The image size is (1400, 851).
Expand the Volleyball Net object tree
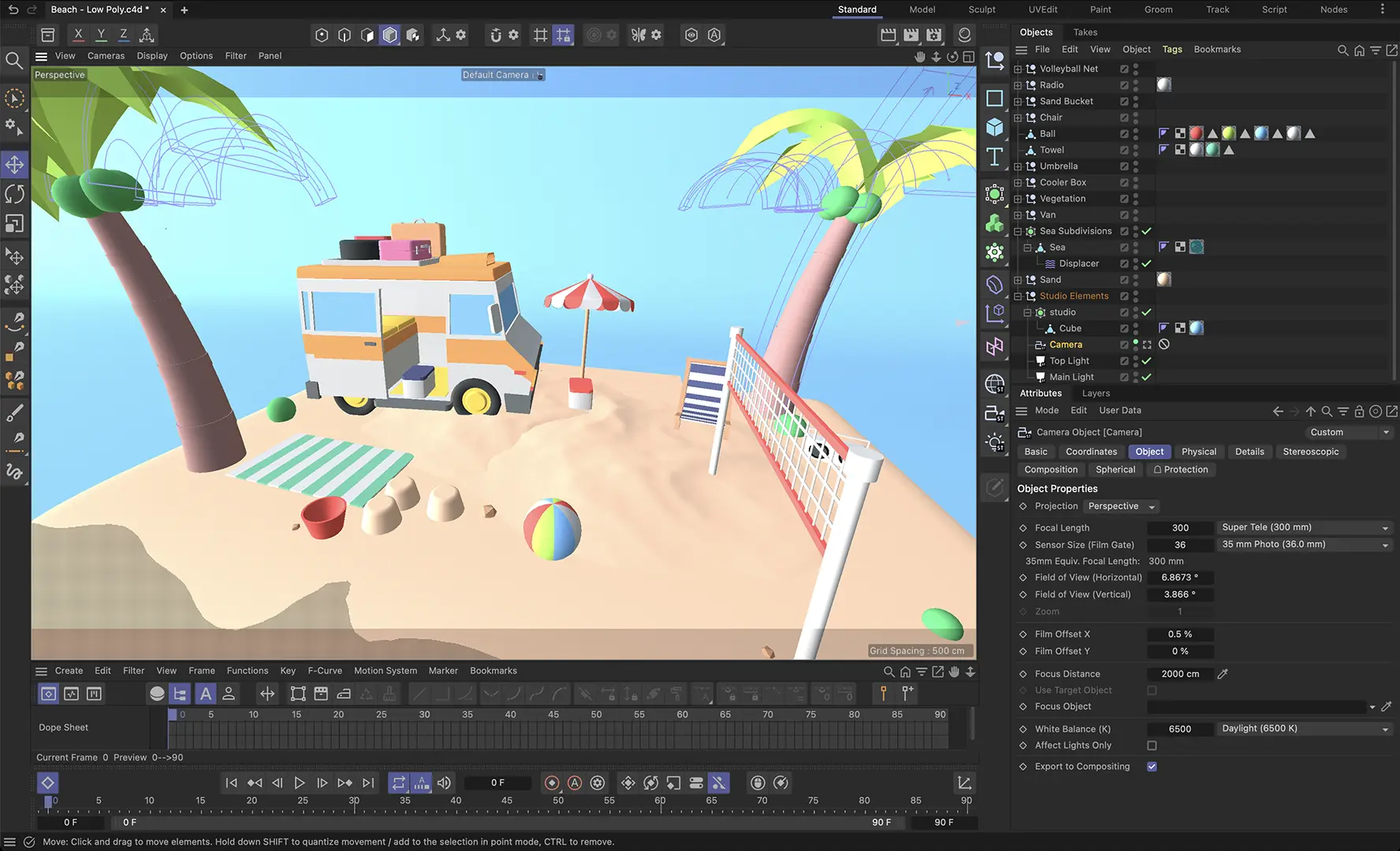(1018, 69)
